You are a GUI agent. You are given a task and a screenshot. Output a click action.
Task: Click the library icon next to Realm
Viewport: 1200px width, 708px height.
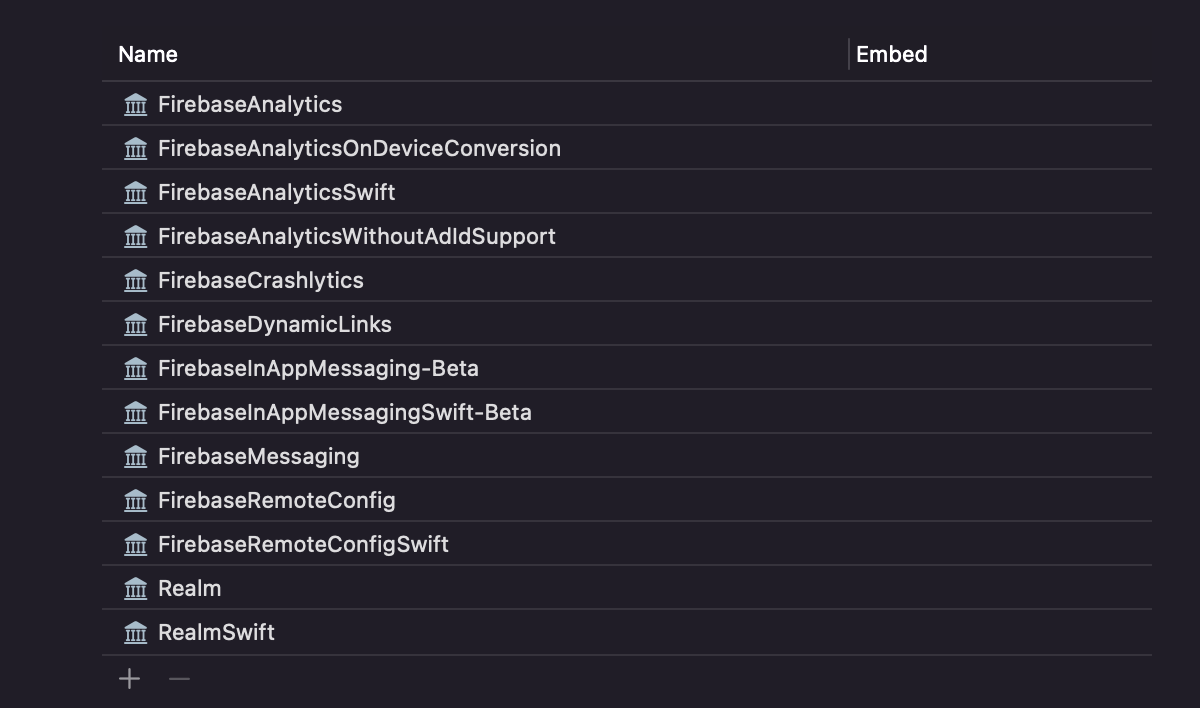point(135,588)
